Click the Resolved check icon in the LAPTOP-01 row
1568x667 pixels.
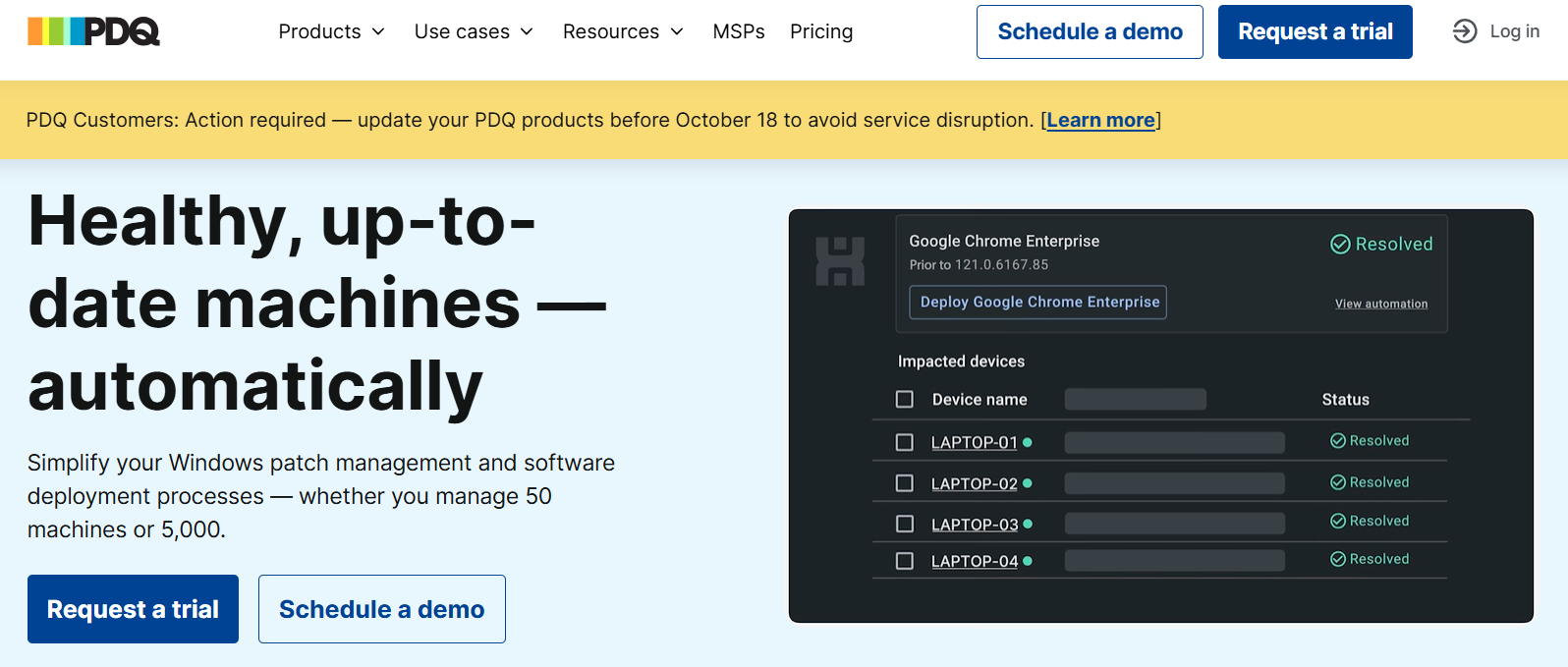pos(1338,441)
